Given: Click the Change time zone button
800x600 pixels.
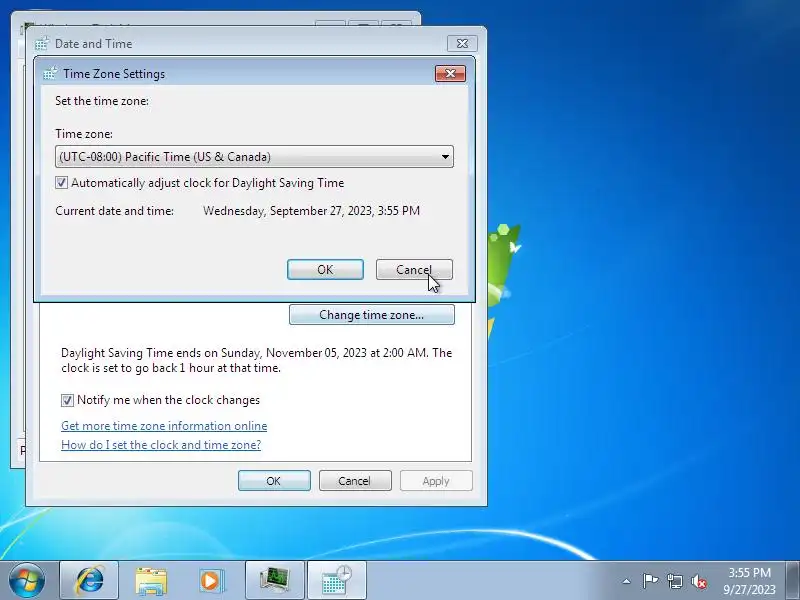Looking at the screenshot, I should coord(371,315).
